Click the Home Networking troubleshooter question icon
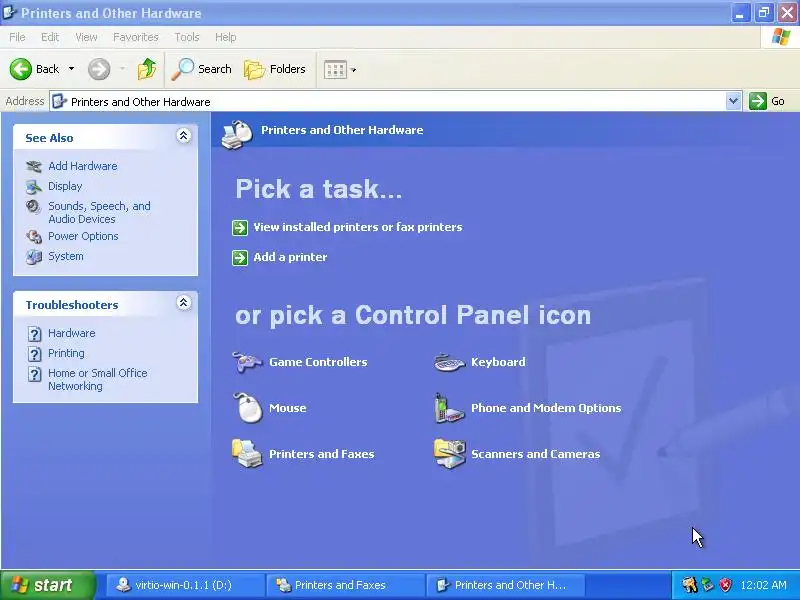 tap(34, 374)
